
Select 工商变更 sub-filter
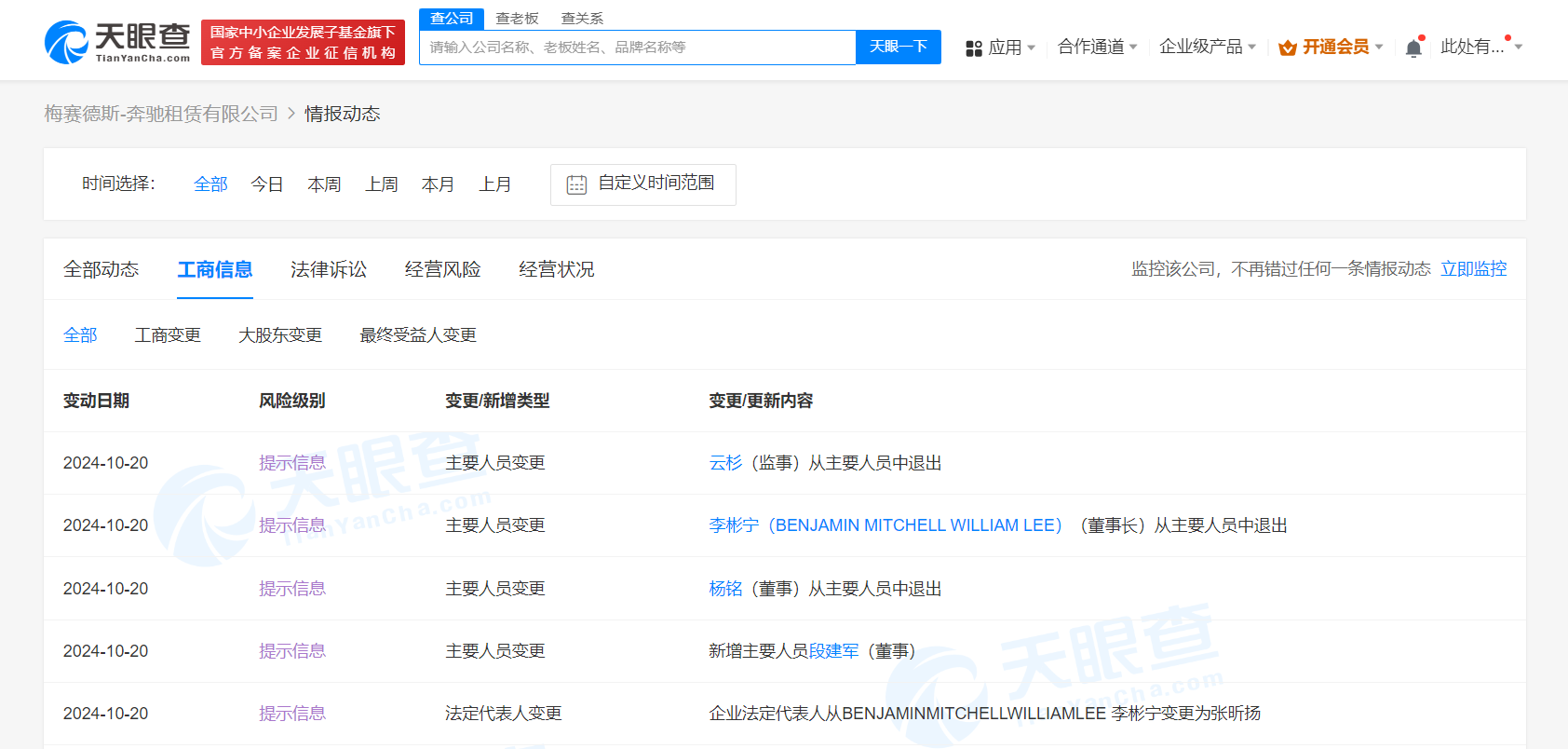[x=168, y=334]
